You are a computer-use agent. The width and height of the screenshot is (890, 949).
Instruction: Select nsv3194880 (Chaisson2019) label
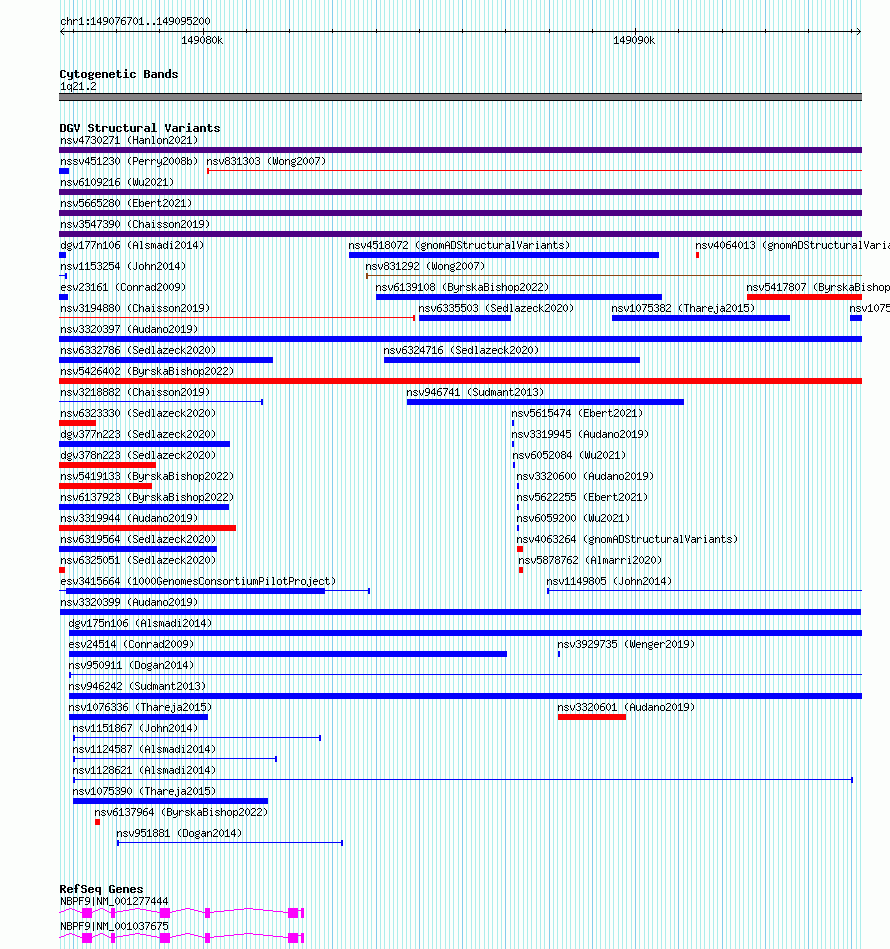(135, 309)
